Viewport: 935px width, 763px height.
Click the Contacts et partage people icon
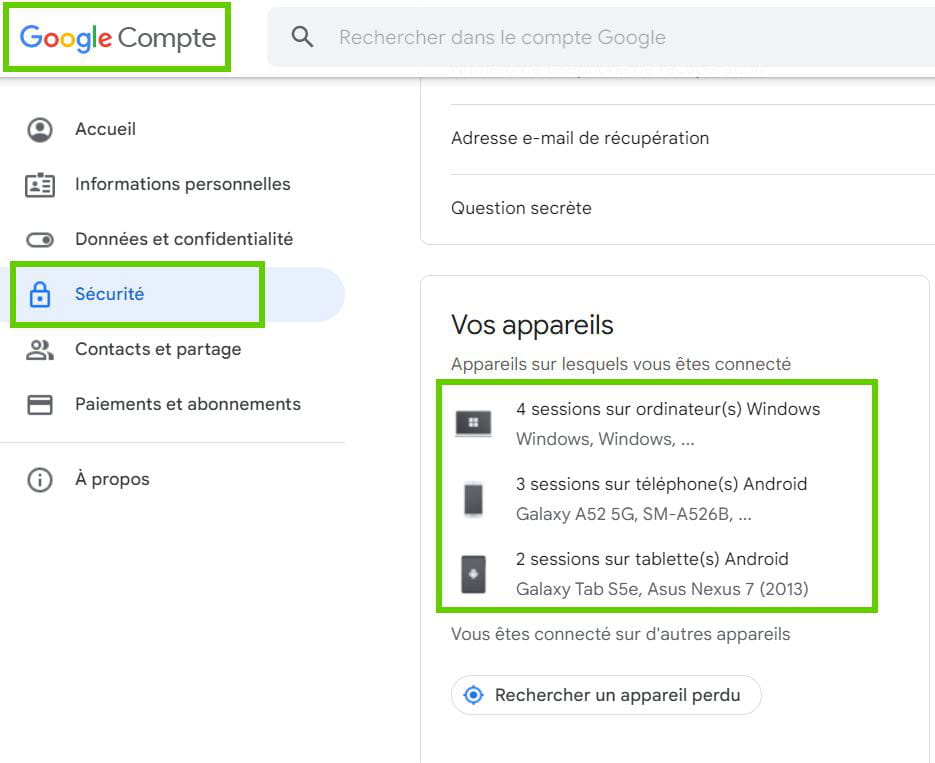point(40,350)
